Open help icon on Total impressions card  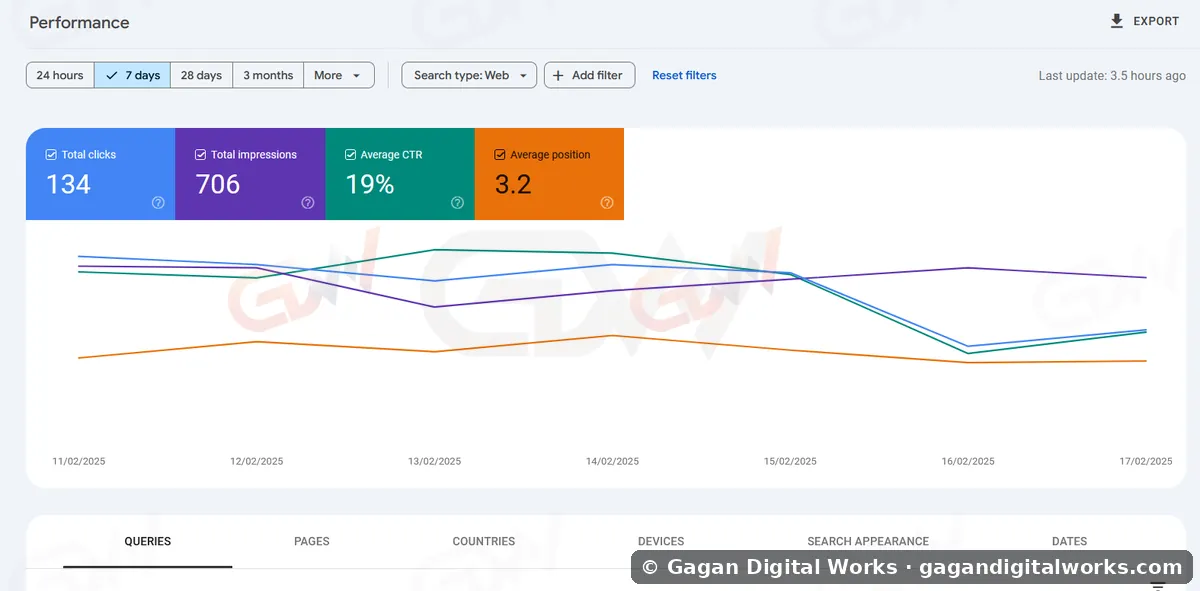pos(308,202)
